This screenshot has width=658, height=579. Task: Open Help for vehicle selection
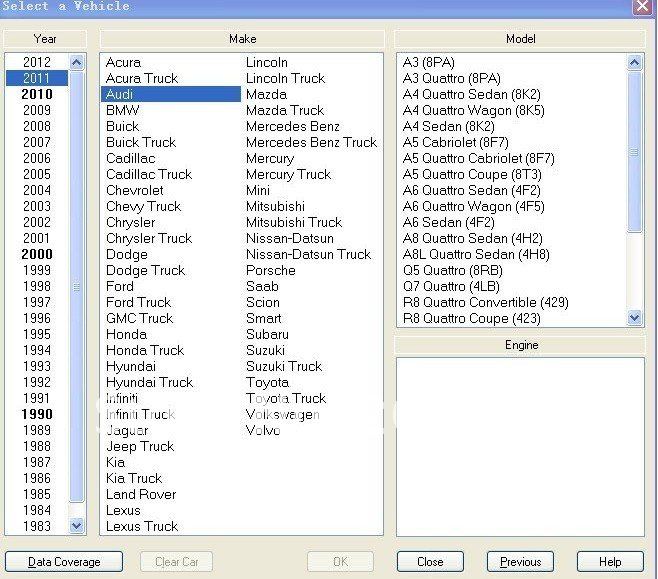610,561
